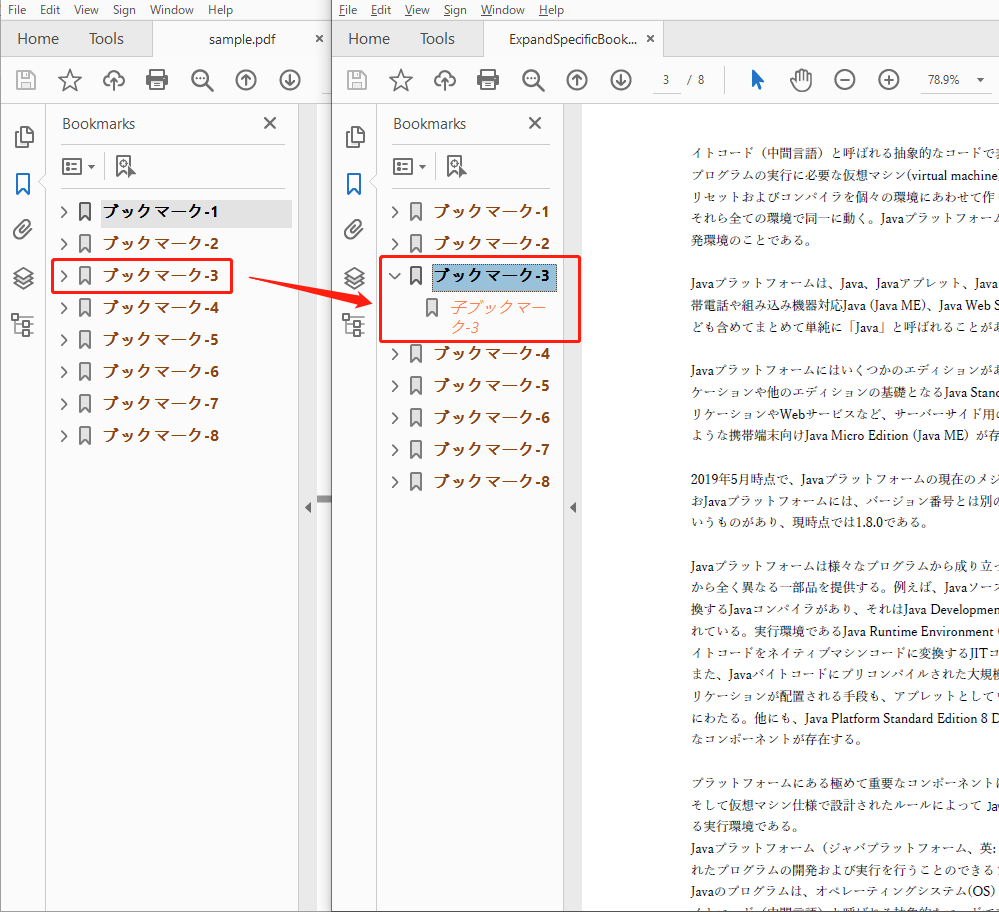Image resolution: width=999 pixels, height=912 pixels.
Task: Open the Help menu in the ExpandSpecificBook window
Action: pos(551,10)
